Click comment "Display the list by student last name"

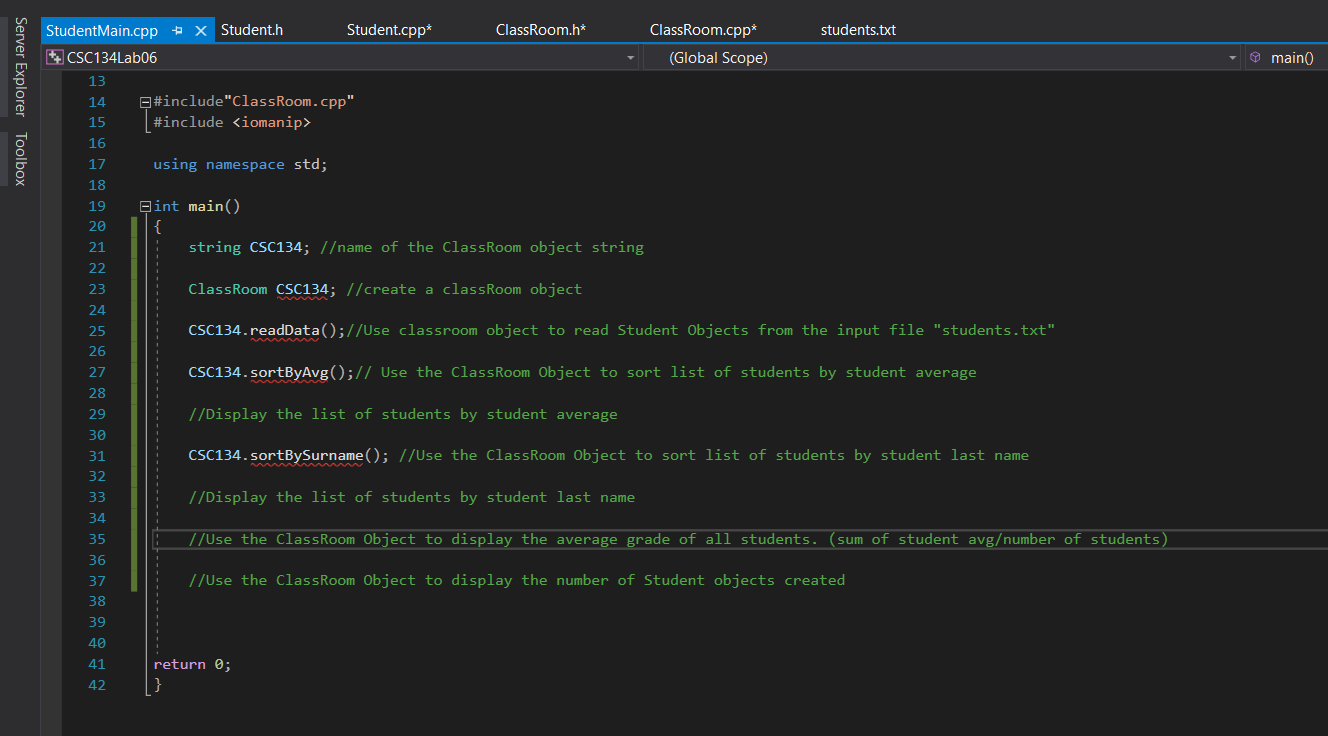click(412, 497)
